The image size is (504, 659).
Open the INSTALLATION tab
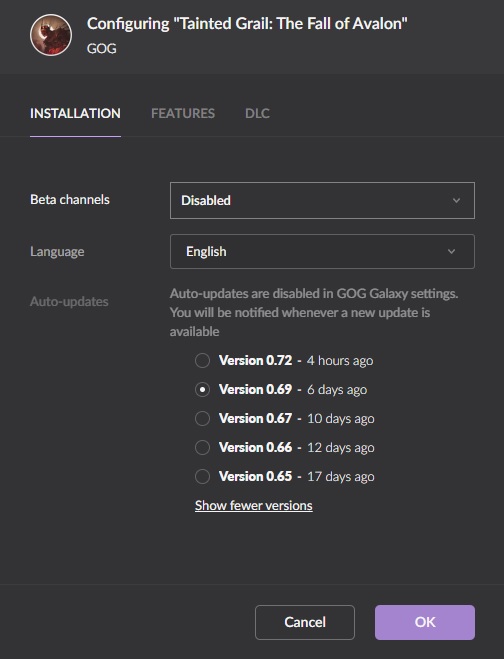point(75,113)
